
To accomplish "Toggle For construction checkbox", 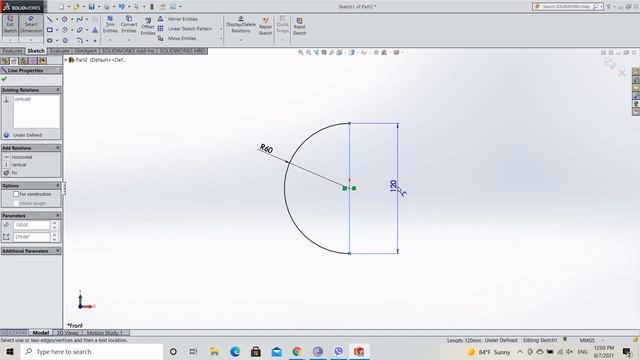I will click(16, 194).
